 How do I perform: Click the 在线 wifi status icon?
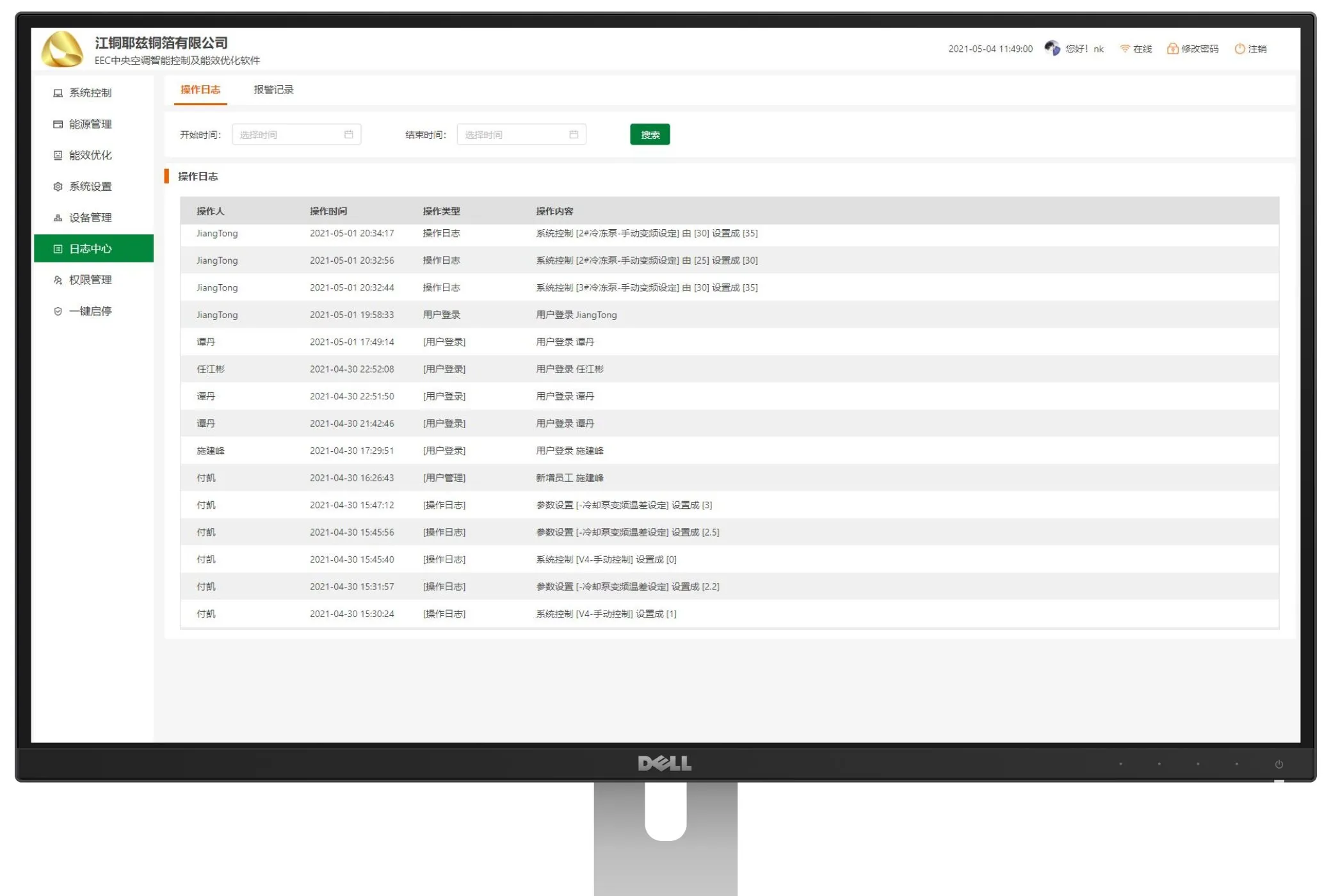click(1124, 48)
